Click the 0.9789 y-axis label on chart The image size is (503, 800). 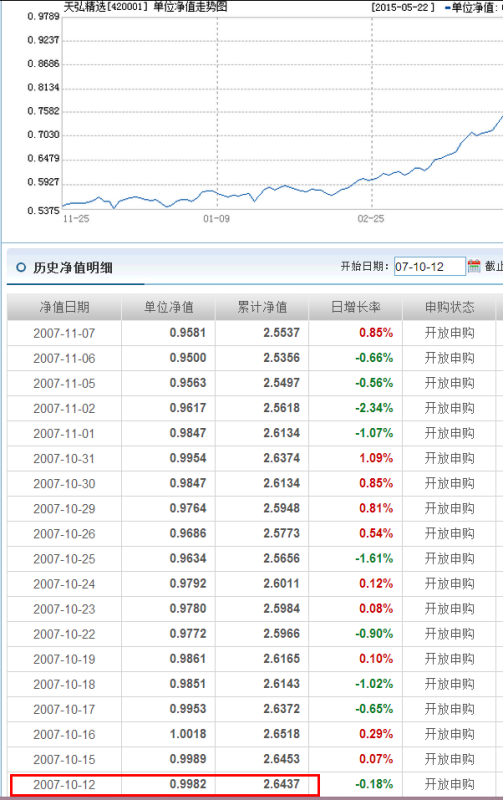point(43,16)
